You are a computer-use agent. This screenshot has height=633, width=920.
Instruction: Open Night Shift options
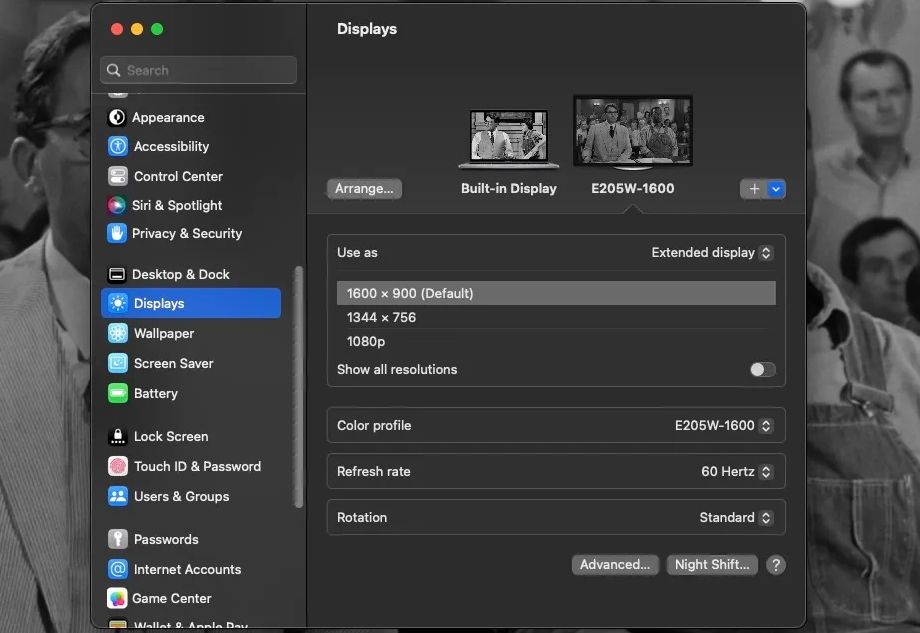pos(712,564)
